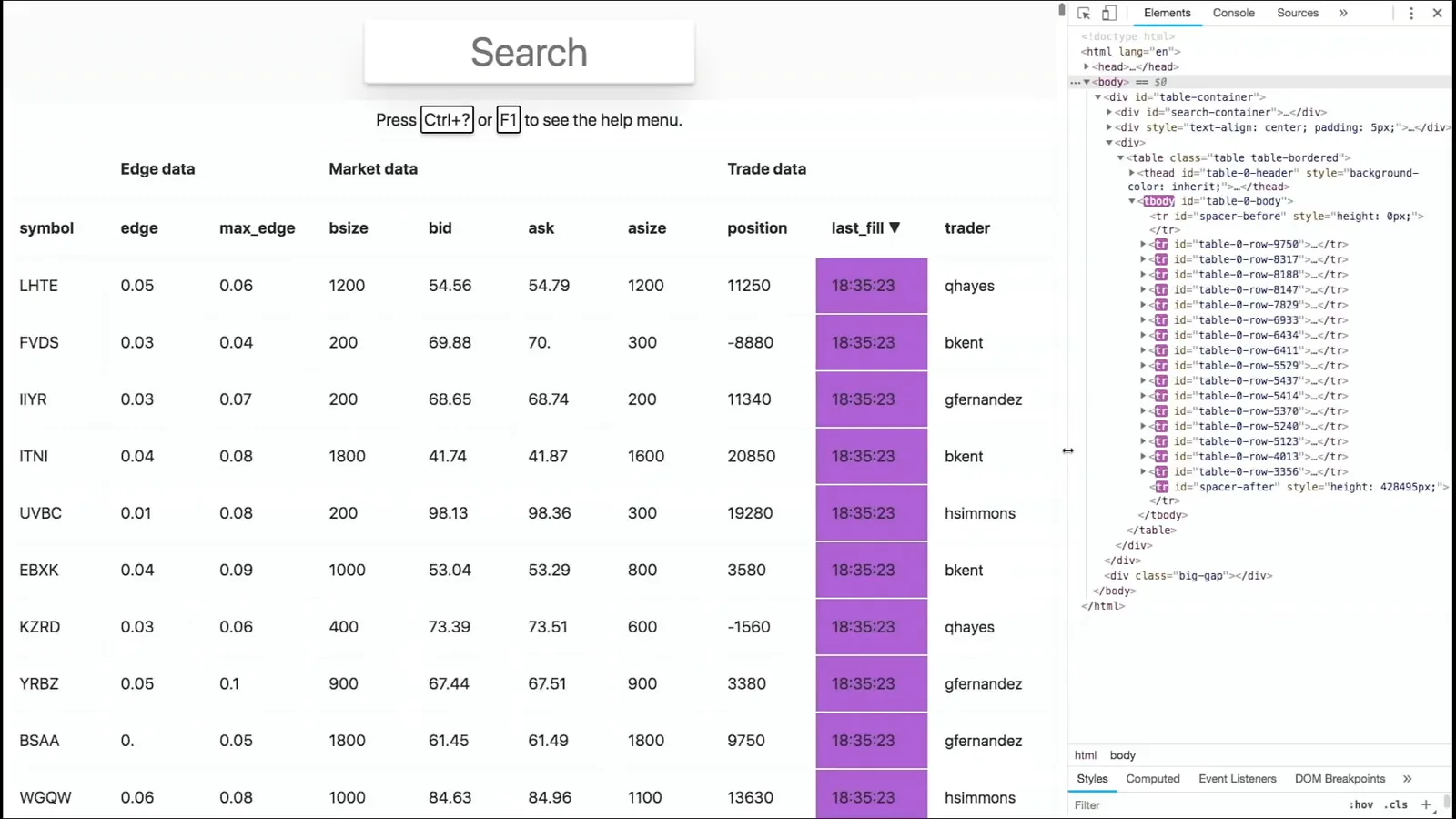Sort by the symbol column header

click(x=46, y=228)
